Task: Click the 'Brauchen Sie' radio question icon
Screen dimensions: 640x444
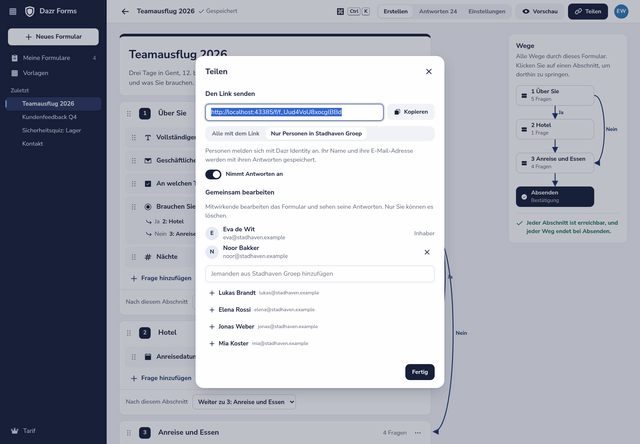Action: (148, 207)
